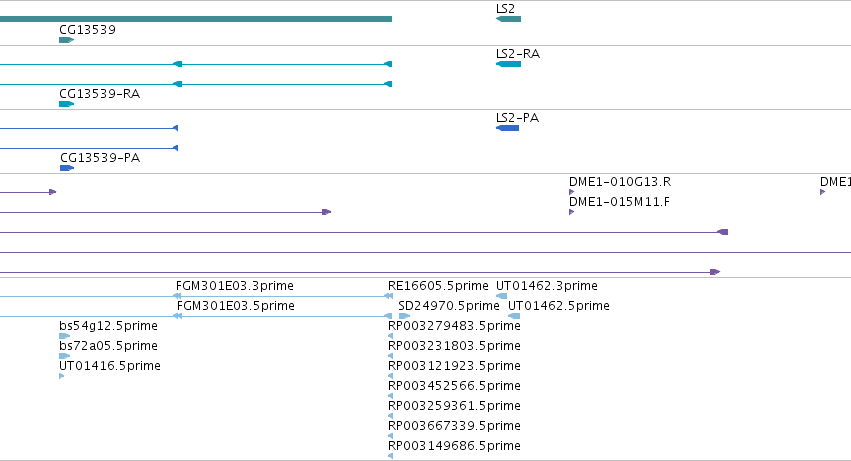Click the bs72a05.5prime EST glyph
The height and width of the screenshot is (461, 851).
coord(65,356)
